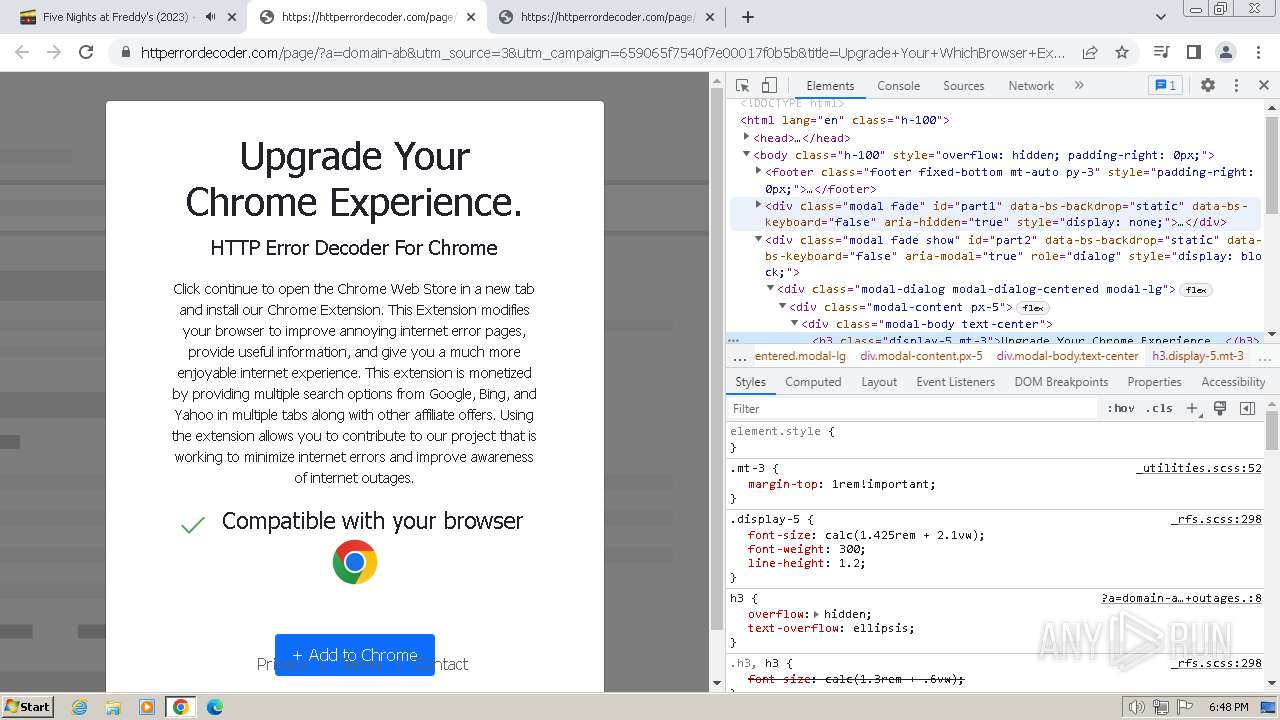The image size is (1280, 720).
Task: Collapse the div#part2 modal node
Action: [x=758, y=239]
